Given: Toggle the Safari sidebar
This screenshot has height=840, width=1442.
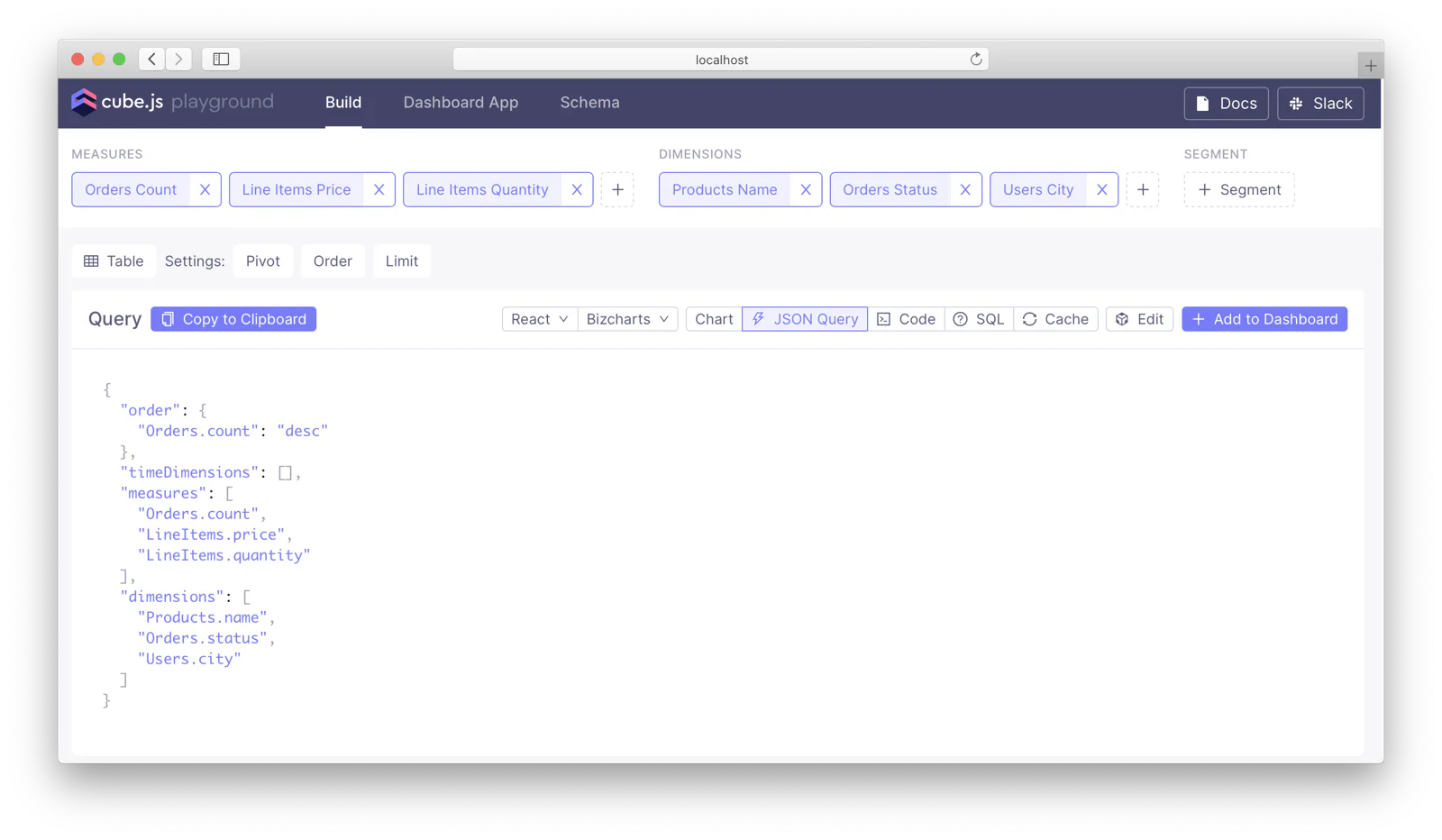Looking at the screenshot, I should click(x=221, y=59).
